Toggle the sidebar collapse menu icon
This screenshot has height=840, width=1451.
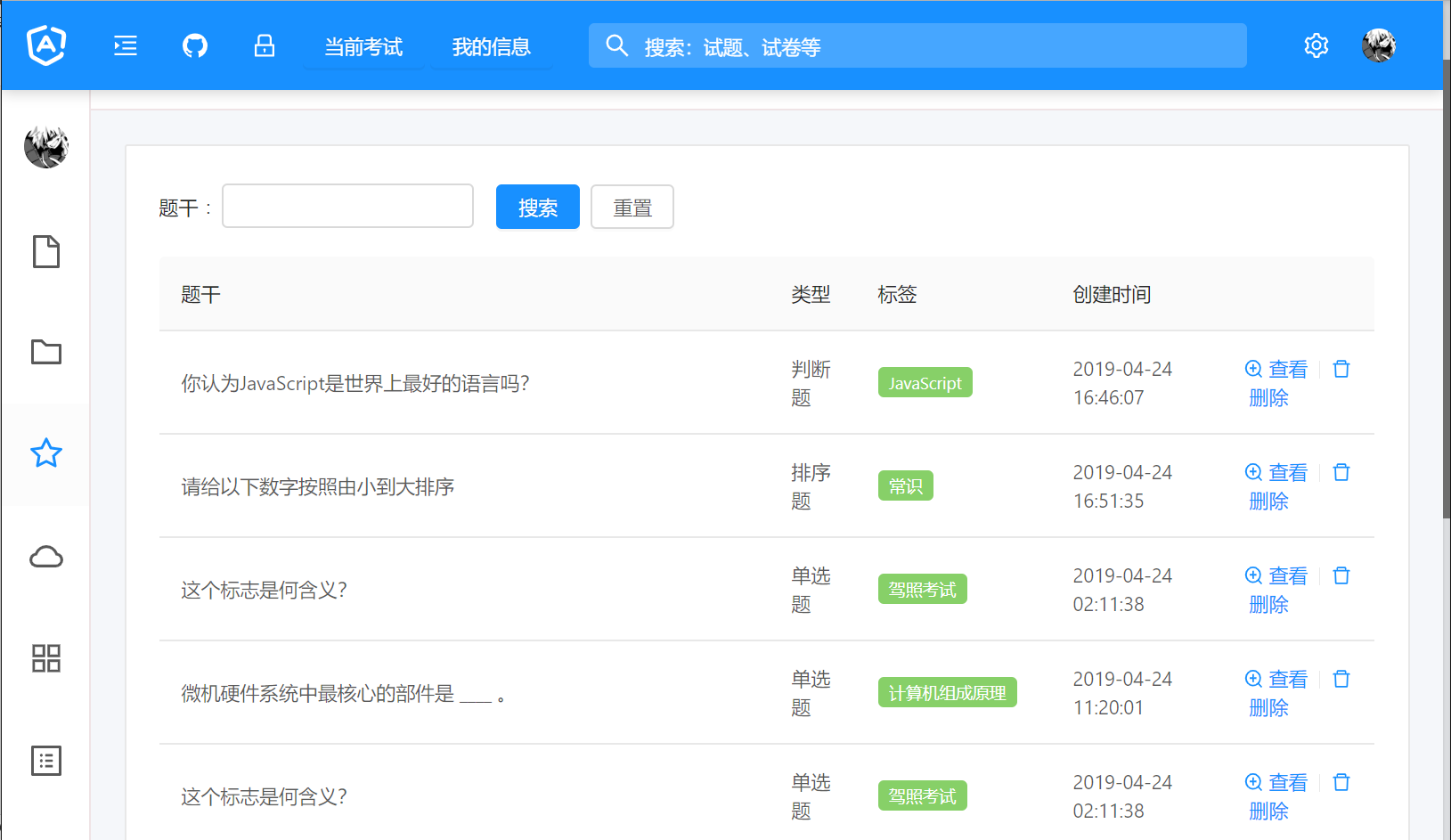coord(126,45)
